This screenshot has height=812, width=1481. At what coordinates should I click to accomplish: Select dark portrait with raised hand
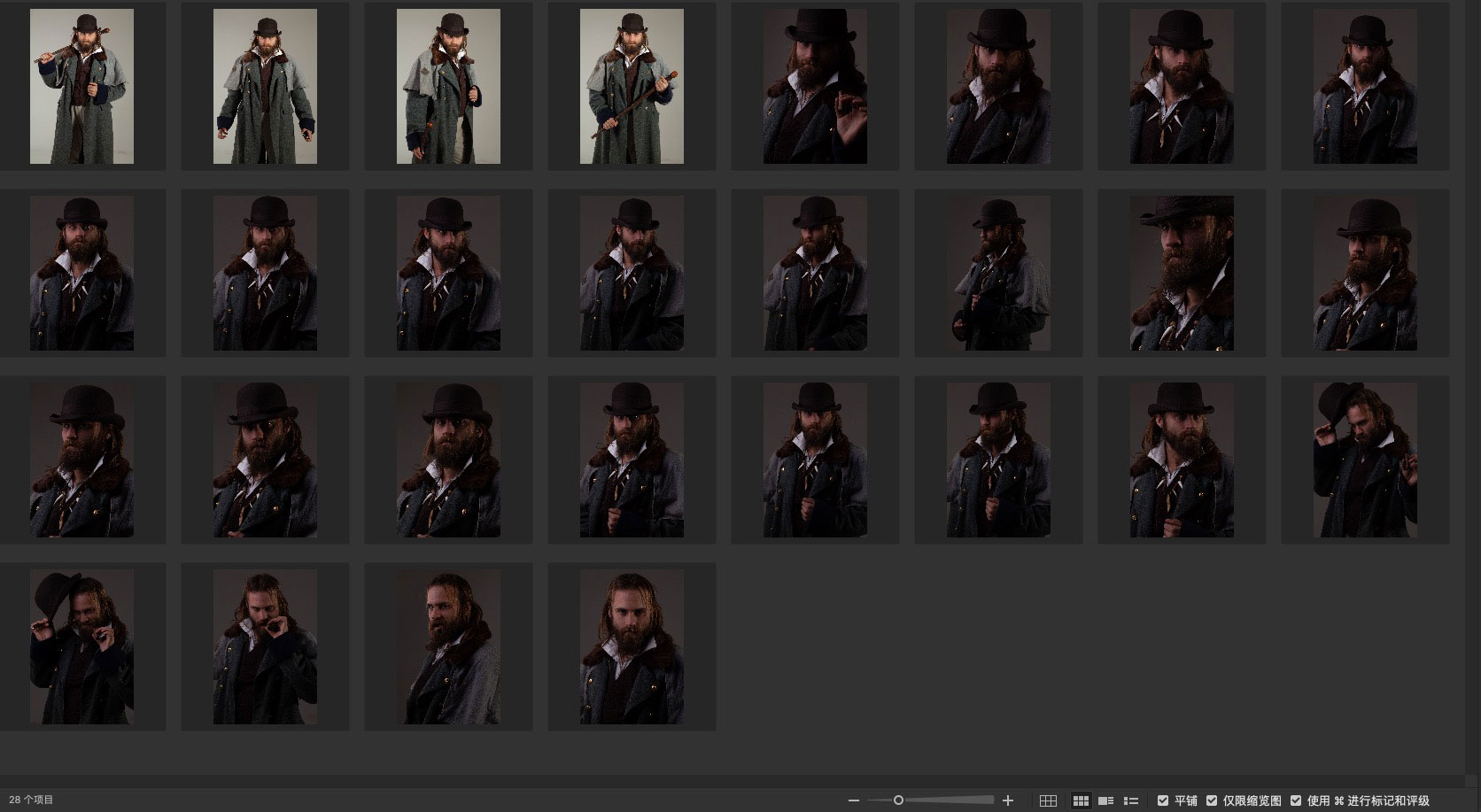[x=815, y=87]
